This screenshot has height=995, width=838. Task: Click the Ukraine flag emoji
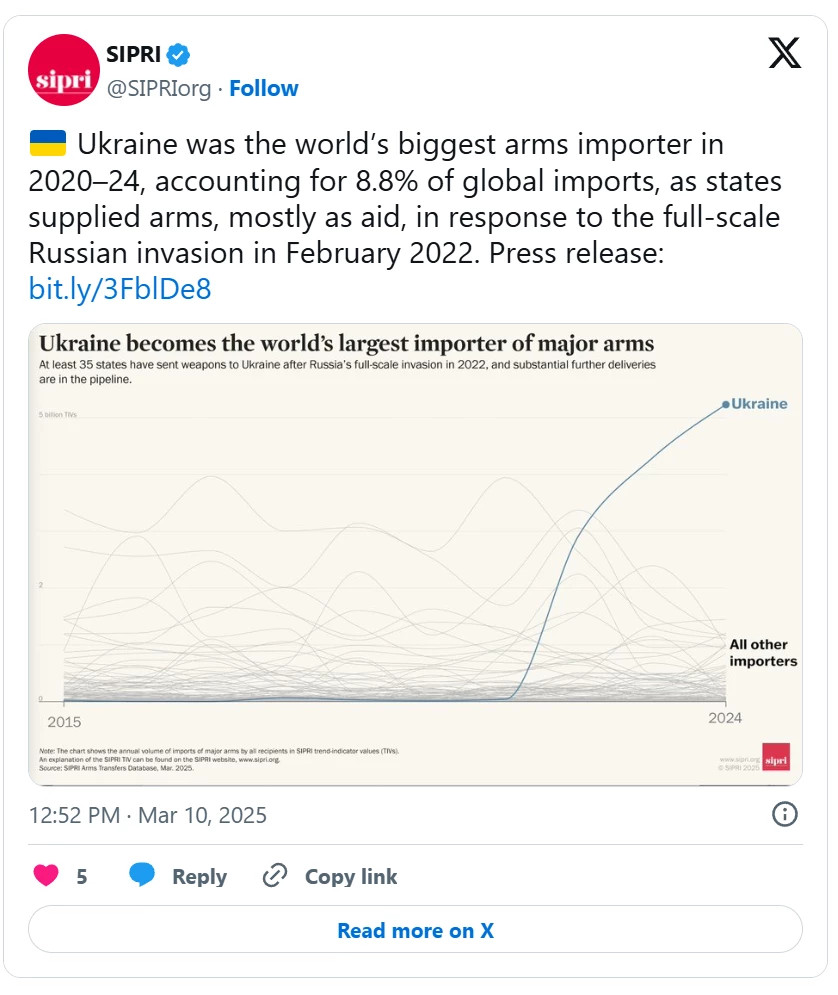[x=48, y=143]
